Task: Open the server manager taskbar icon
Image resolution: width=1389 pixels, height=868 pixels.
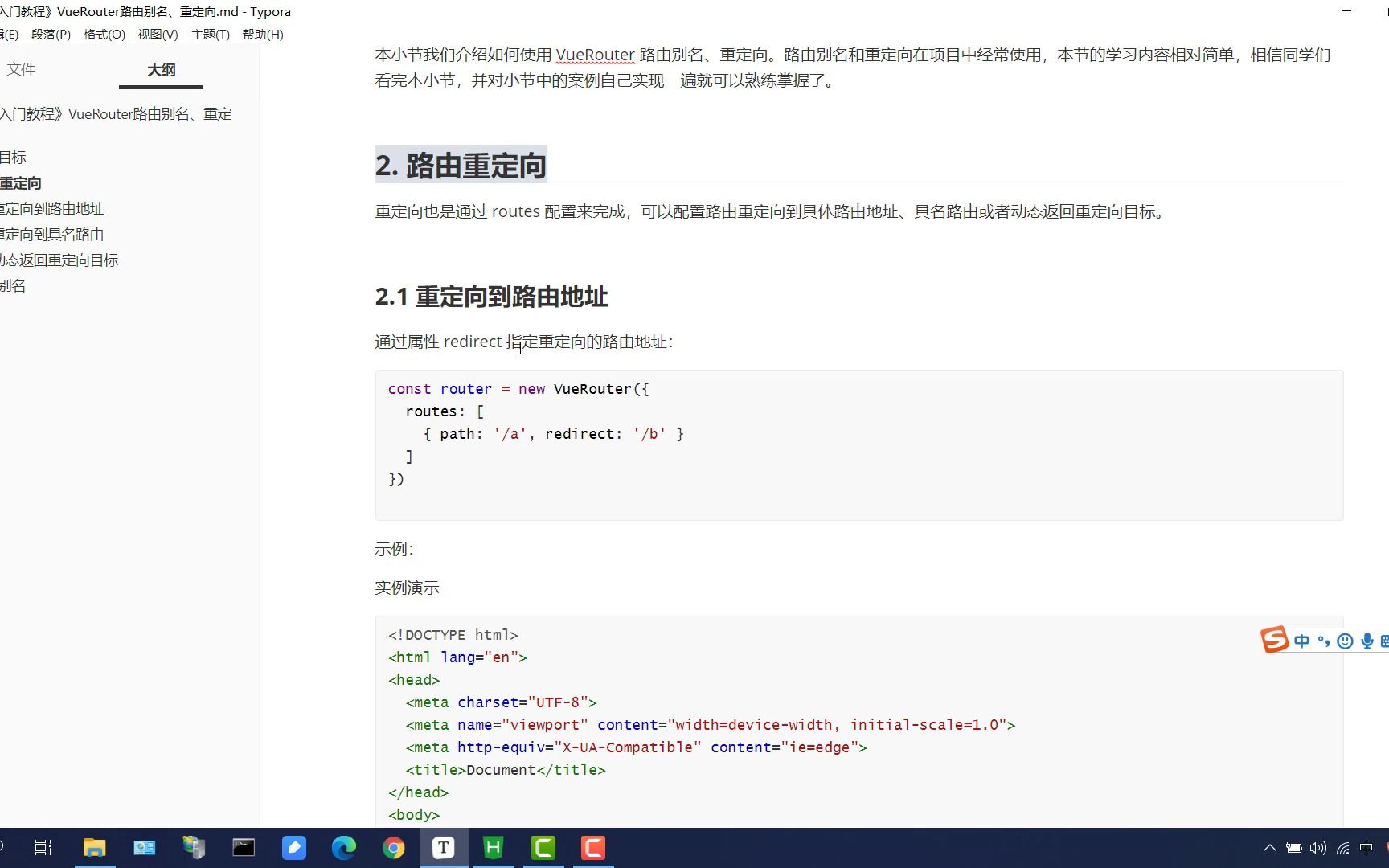Action: 194,848
